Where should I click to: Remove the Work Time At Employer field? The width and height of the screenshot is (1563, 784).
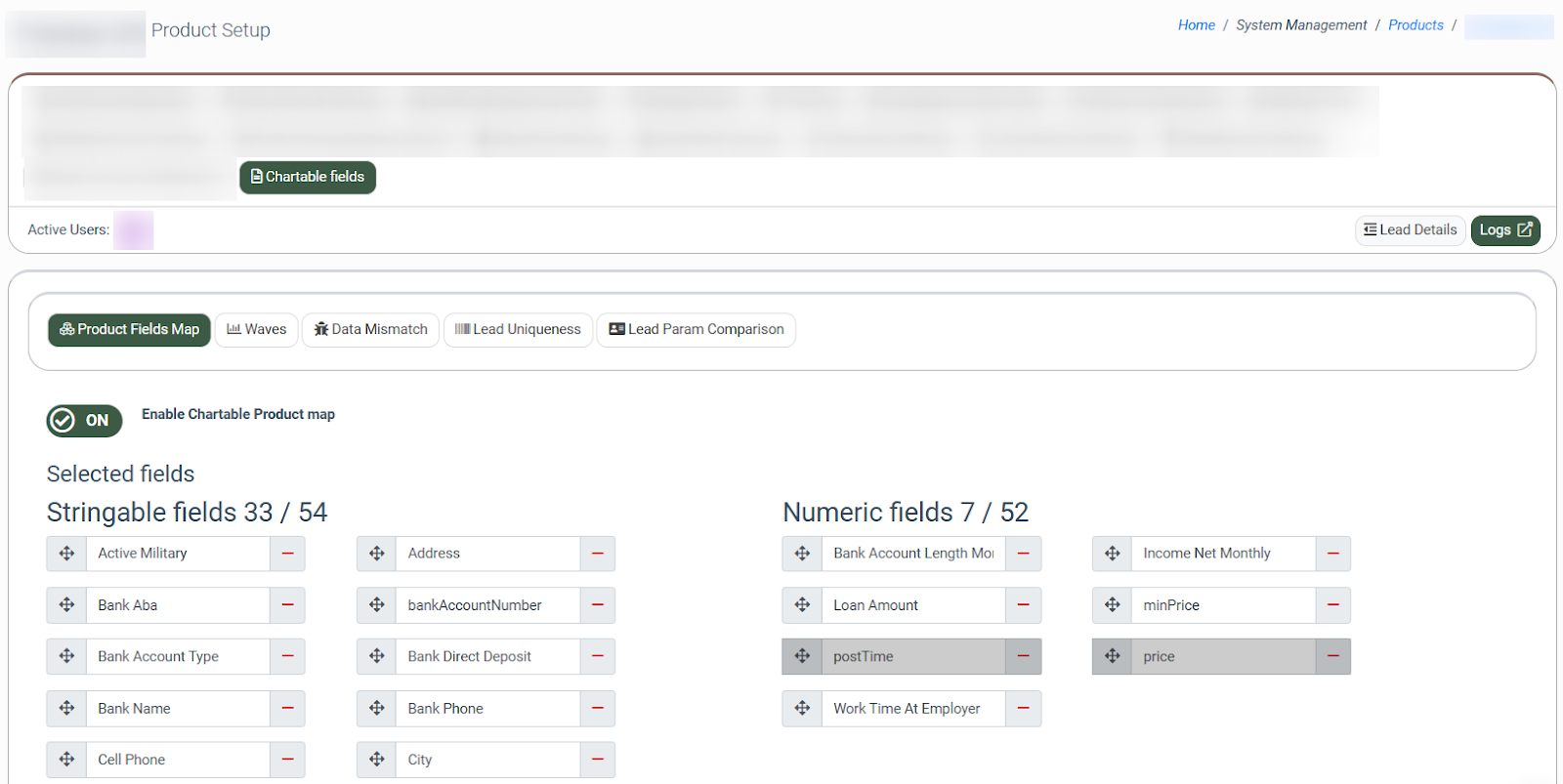[x=1023, y=709]
